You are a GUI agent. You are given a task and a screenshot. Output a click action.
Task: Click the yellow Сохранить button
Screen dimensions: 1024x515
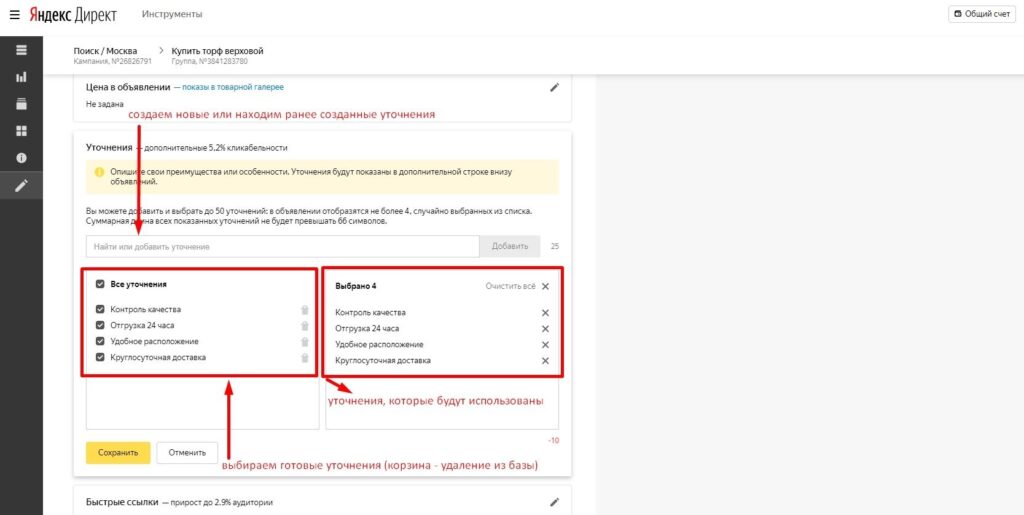click(x=118, y=452)
